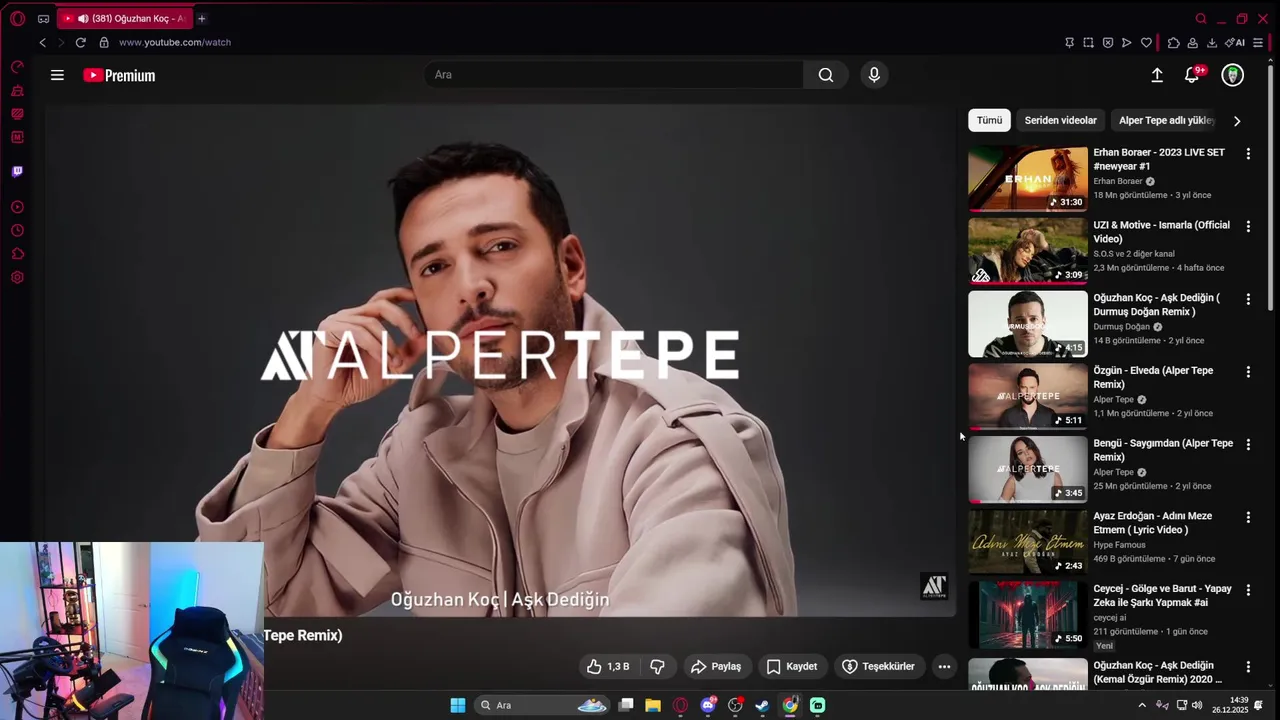Viewport: 1280px width, 720px height.
Task: Open options for Özgün - Elveda video
Action: pyautogui.click(x=1248, y=372)
